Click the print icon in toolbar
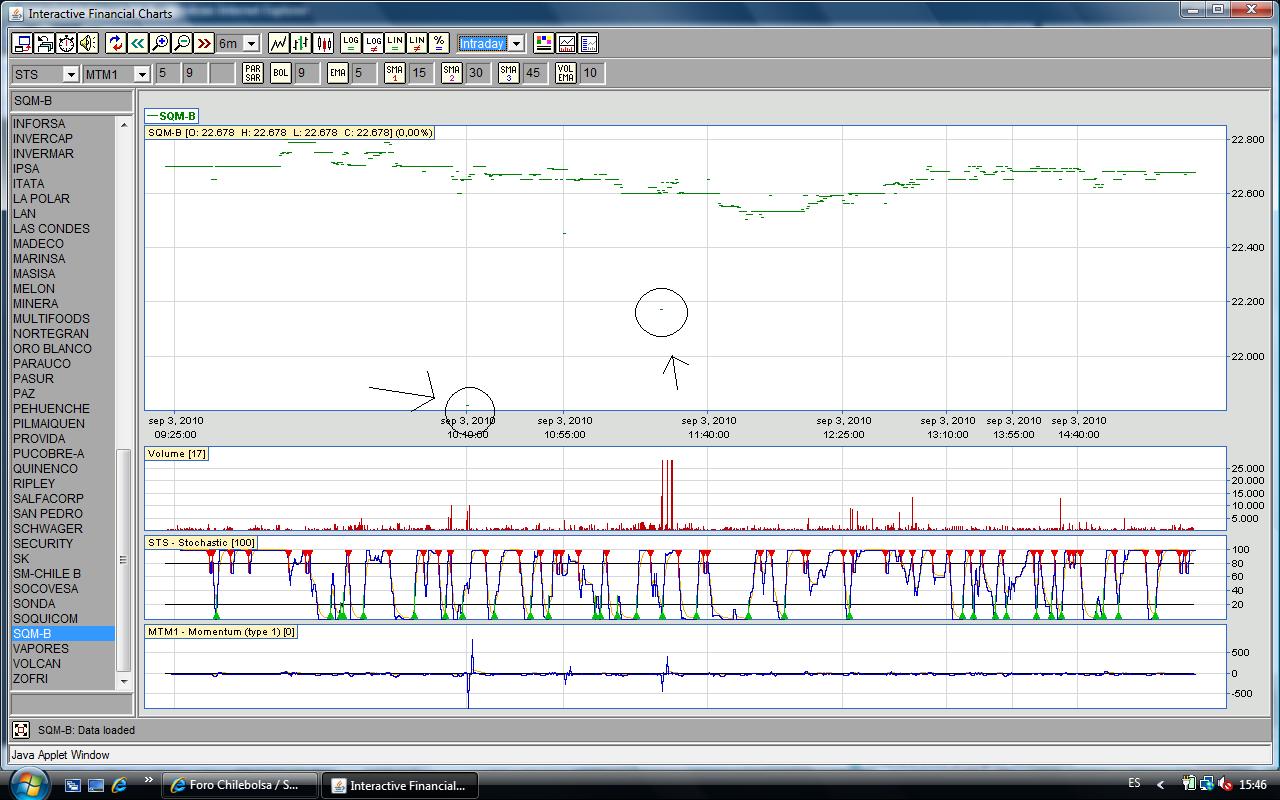Viewport: 1280px width, 800px height. (44, 43)
